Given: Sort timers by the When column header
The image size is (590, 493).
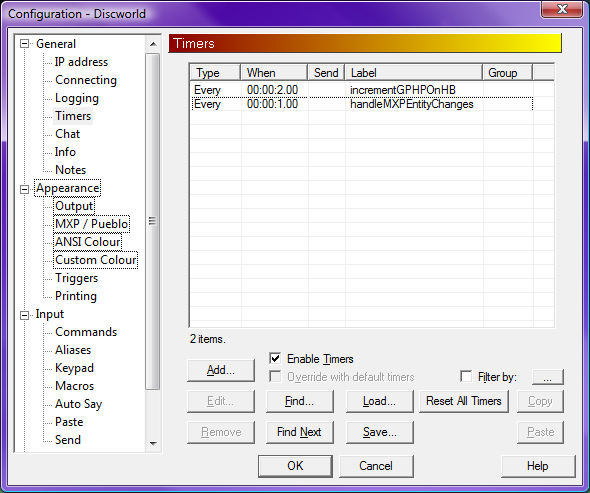Looking at the screenshot, I should tap(274, 73).
